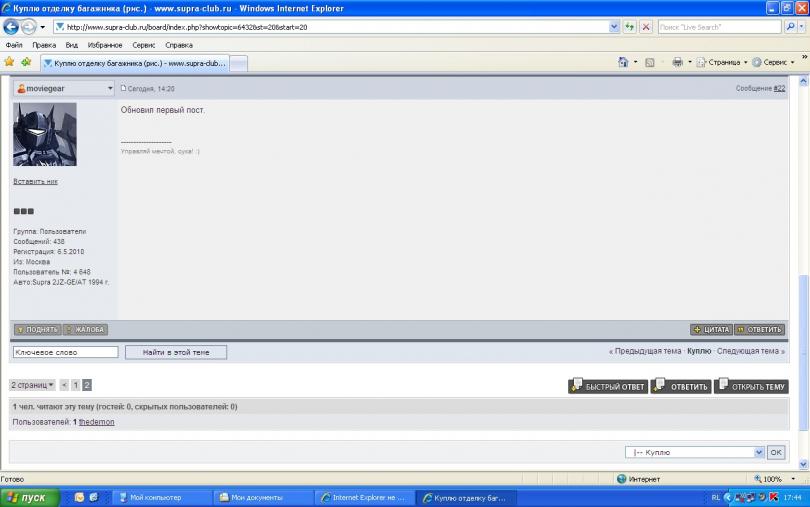Click Kaspersky tray icon
The height and width of the screenshot is (507, 810).
[x=773, y=497]
